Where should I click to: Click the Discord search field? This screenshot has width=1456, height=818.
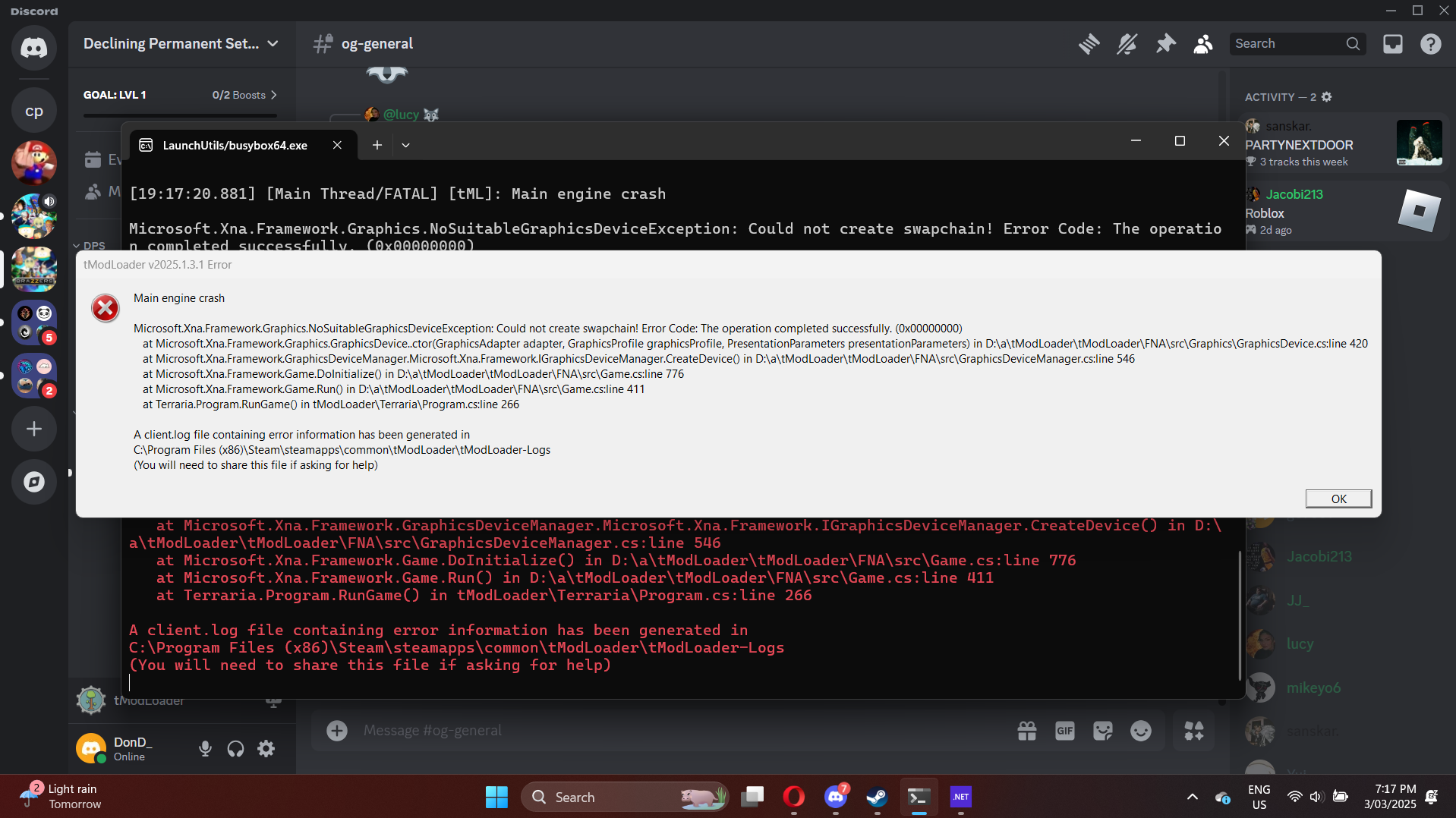[x=1297, y=44]
